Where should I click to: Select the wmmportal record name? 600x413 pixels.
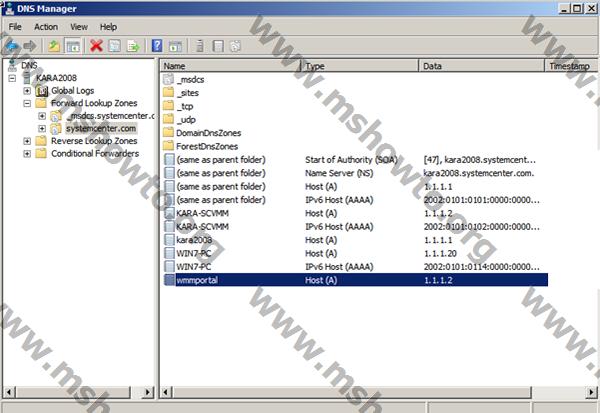click(x=197, y=280)
